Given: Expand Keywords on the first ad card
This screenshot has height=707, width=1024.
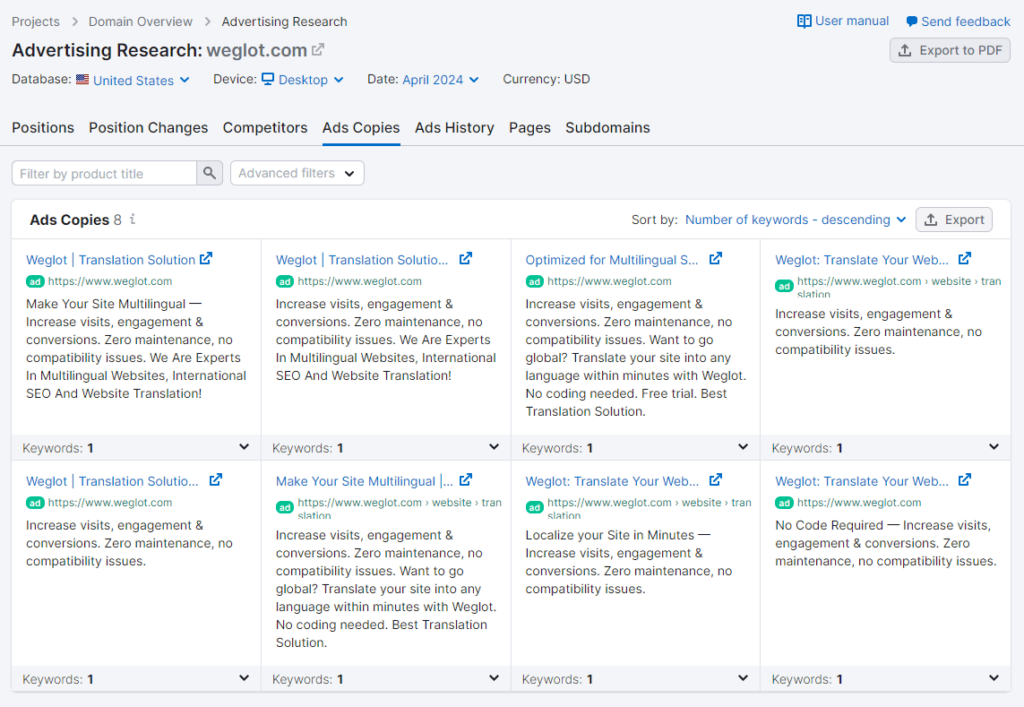Looking at the screenshot, I should click(244, 447).
